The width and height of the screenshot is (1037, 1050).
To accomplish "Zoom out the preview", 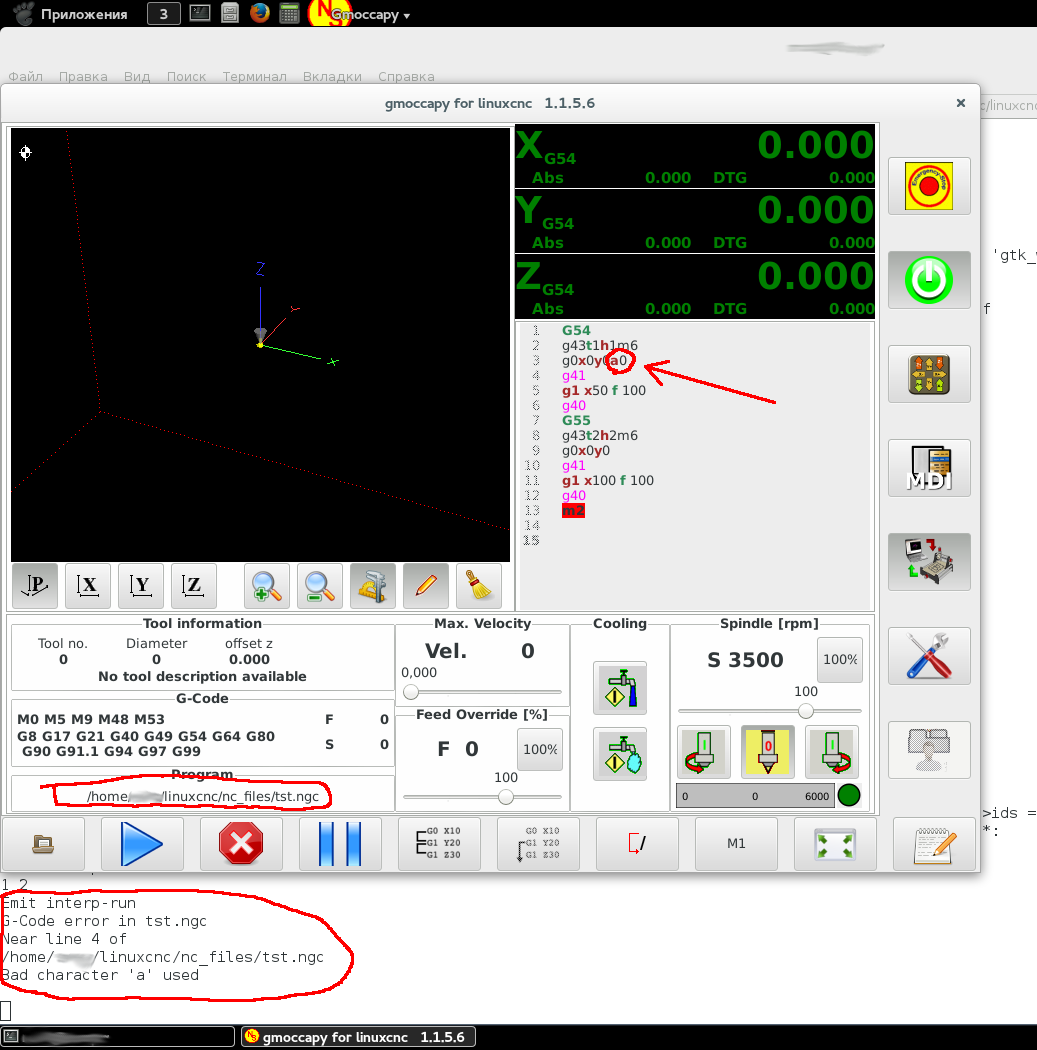I will 319,586.
